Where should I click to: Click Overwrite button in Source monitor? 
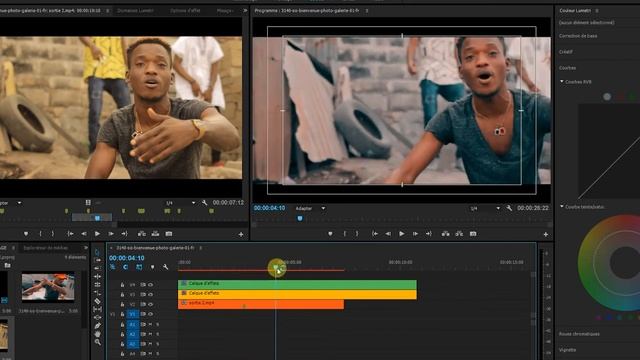coord(155,234)
